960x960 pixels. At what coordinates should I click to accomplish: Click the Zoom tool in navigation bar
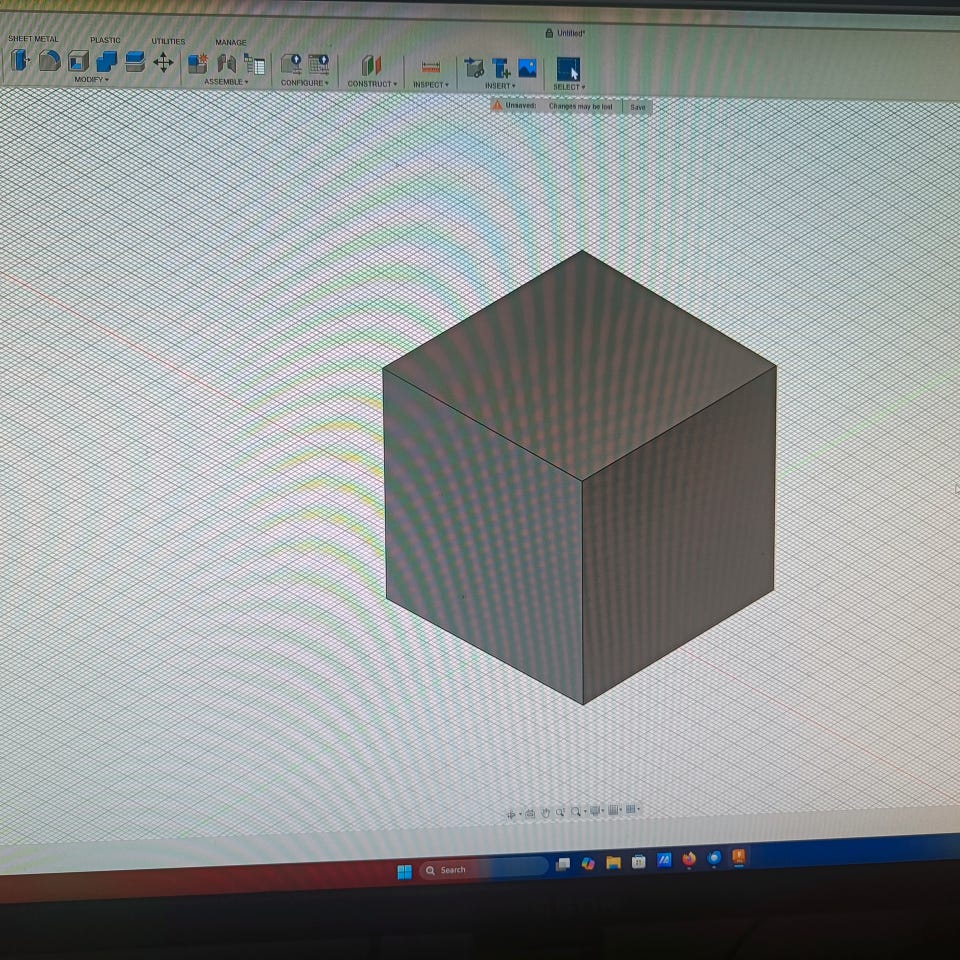560,812
